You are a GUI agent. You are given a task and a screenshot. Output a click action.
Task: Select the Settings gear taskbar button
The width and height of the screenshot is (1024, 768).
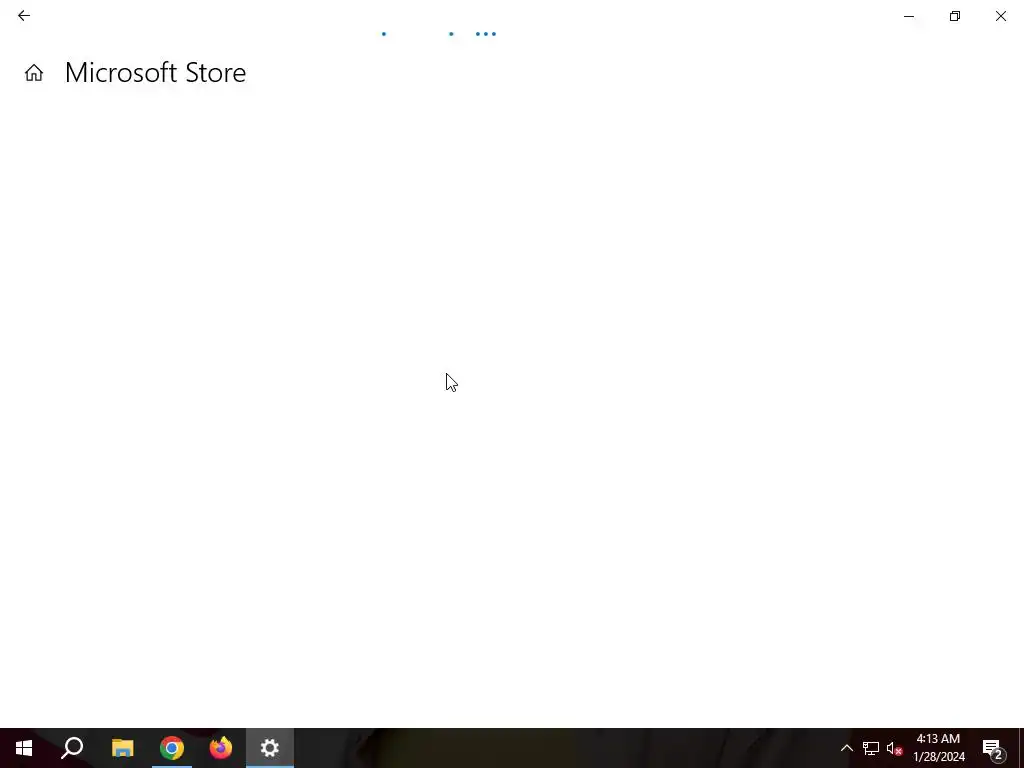pyautogui.click(x=270, y=748)
